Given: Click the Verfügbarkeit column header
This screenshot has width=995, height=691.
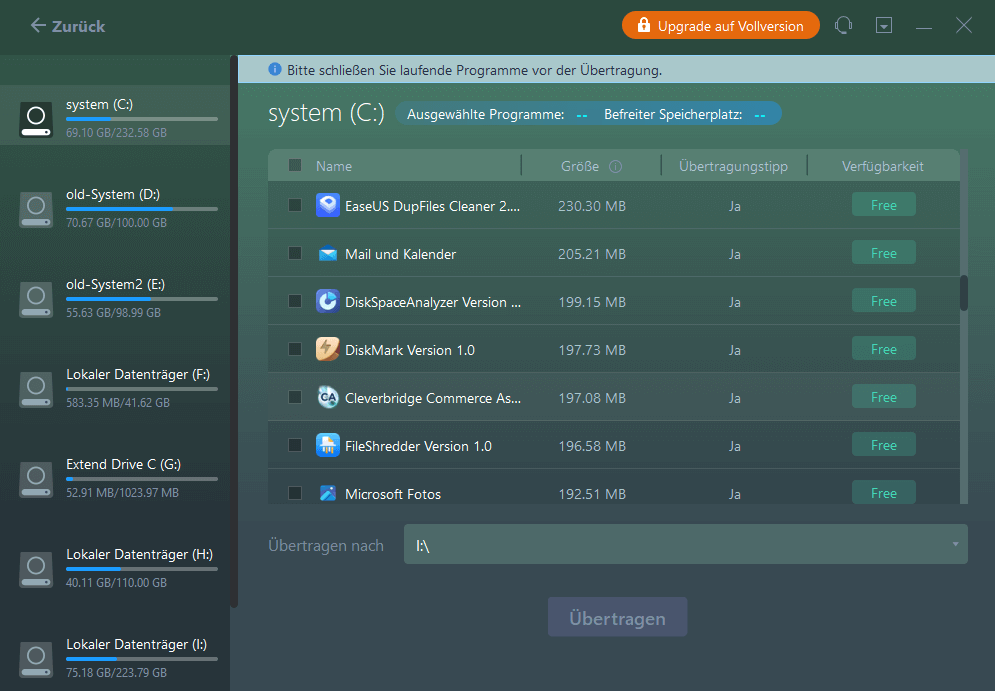Looking at the screenshot, I should (x=883, y=166).
